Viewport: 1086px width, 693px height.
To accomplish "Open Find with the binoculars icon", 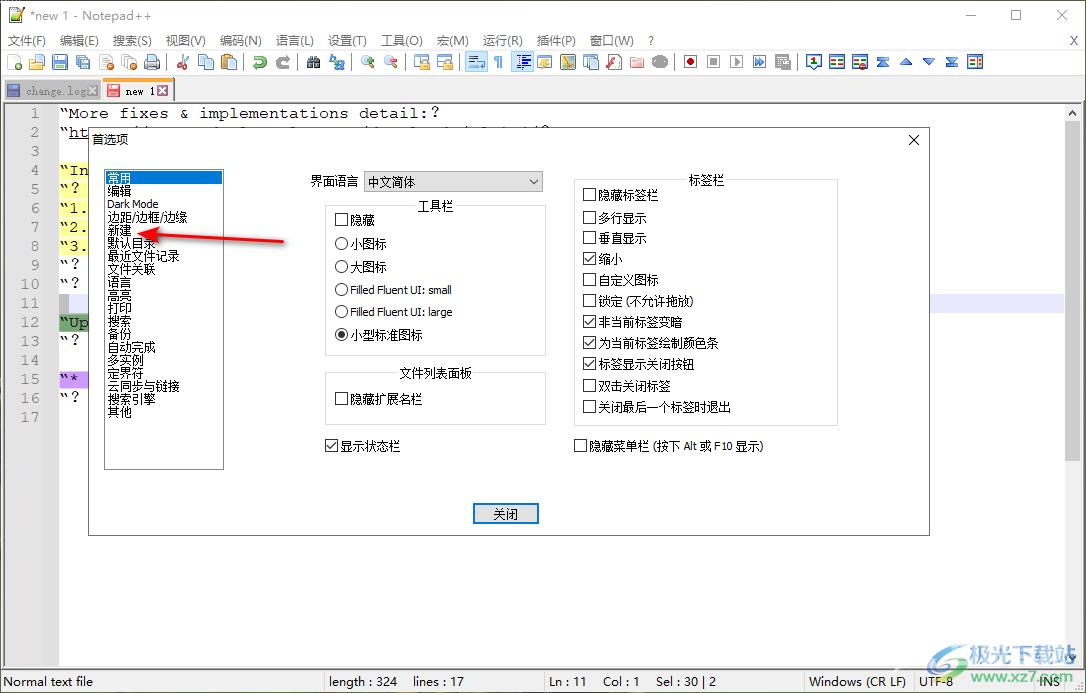I will (x=314, y=62).
